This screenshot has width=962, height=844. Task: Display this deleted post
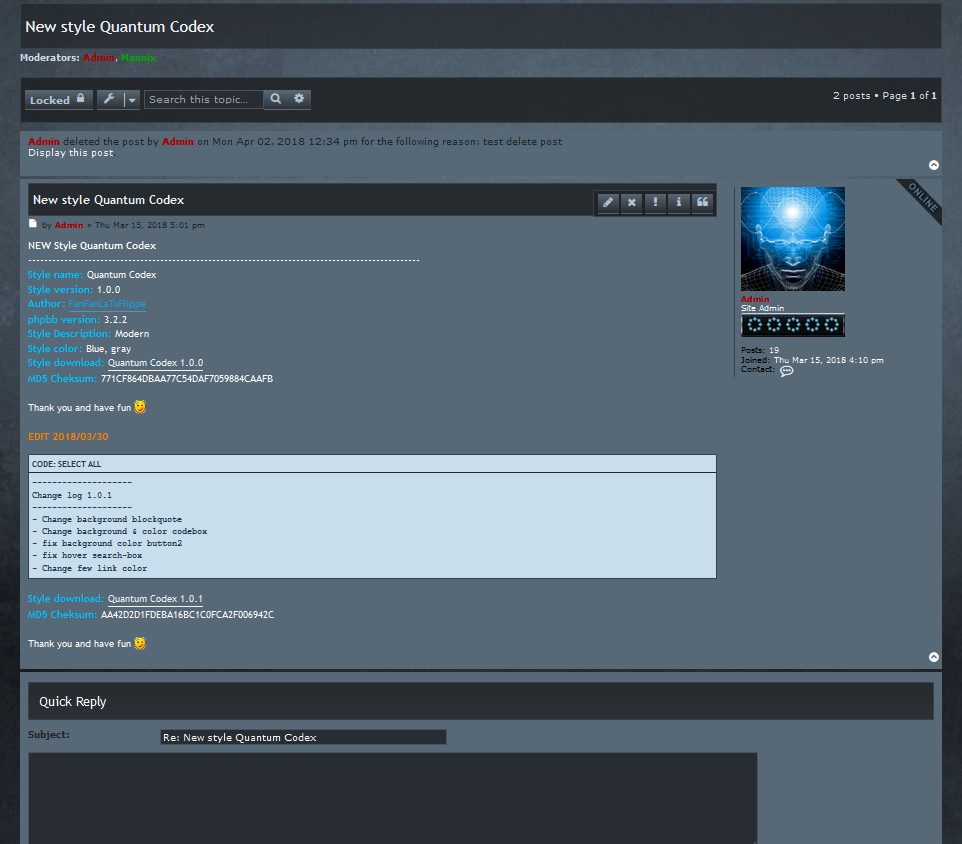[71, 153]
